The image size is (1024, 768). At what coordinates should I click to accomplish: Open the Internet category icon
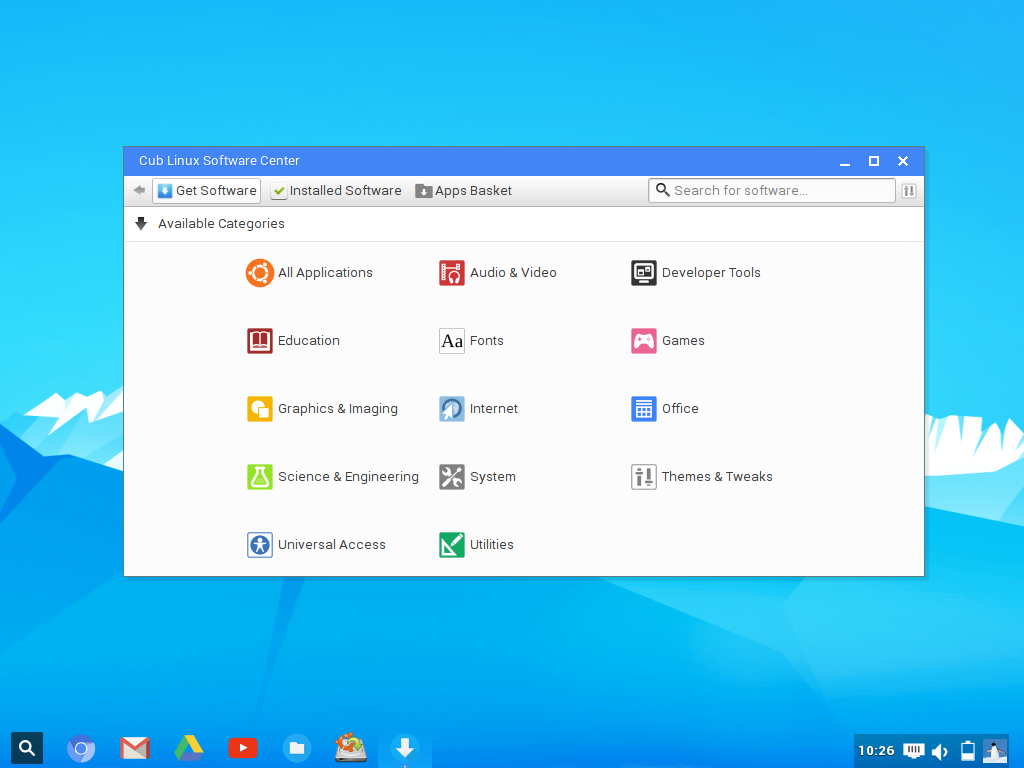(x=451, y=409)
